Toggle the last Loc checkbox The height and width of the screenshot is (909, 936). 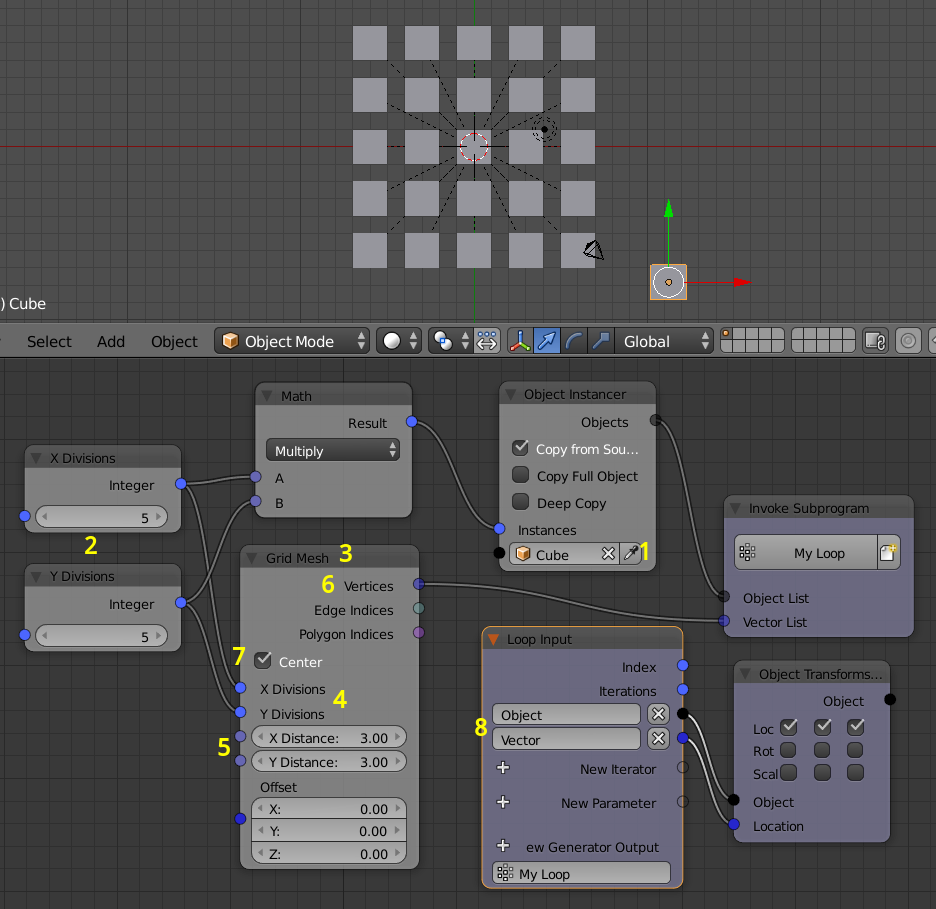click(x=855, y=727)
